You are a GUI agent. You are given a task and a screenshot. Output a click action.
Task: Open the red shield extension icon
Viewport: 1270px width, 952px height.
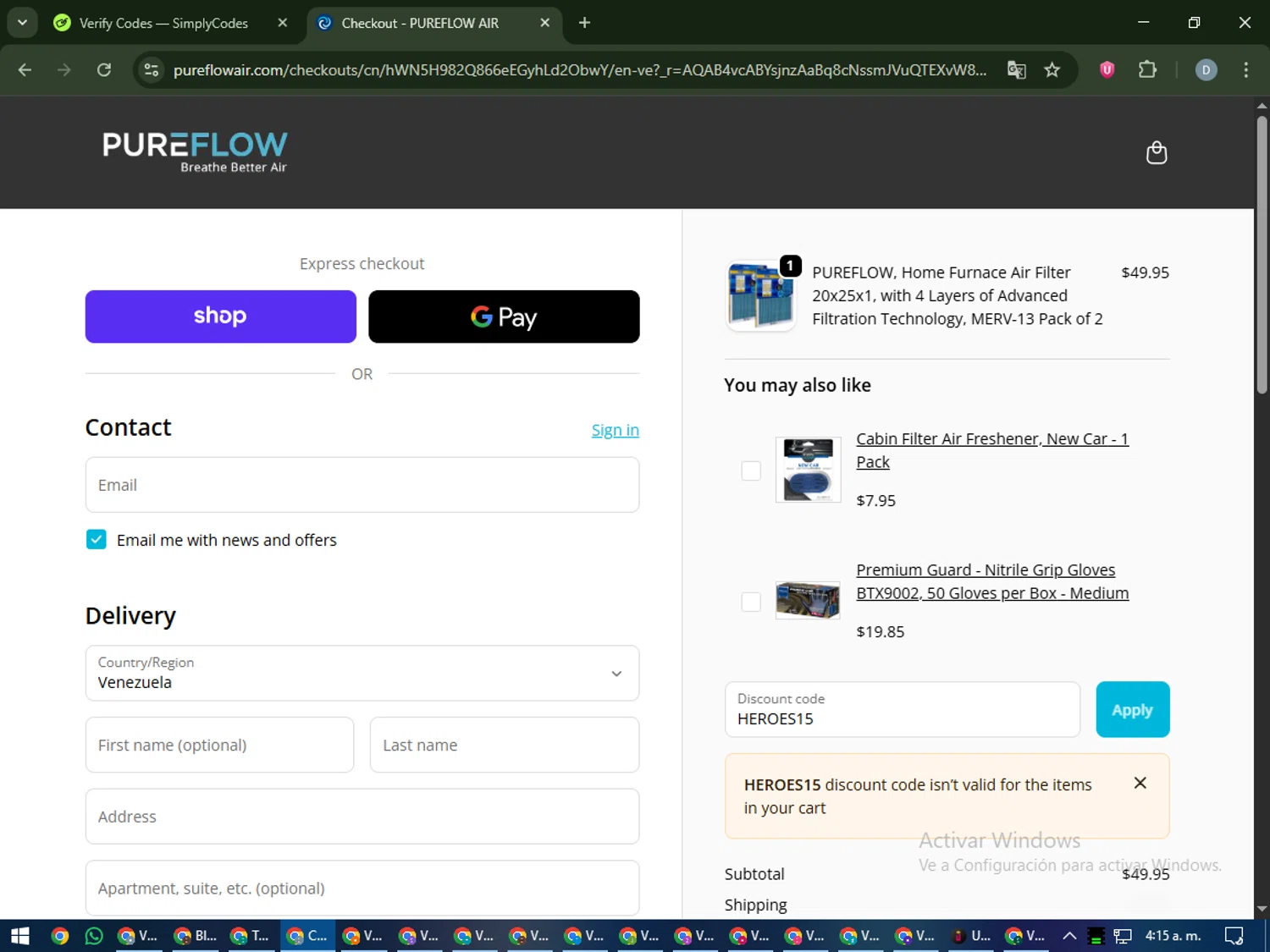coord(1107,69)
